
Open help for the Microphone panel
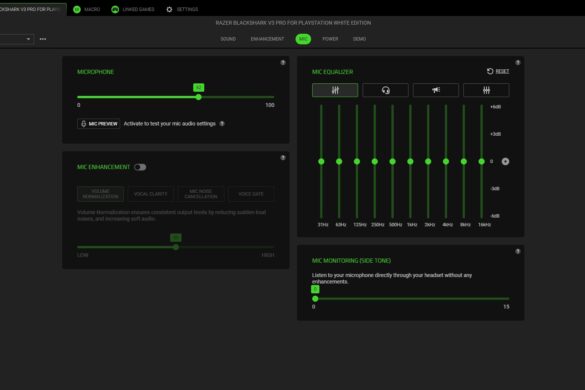pos(283,62)
